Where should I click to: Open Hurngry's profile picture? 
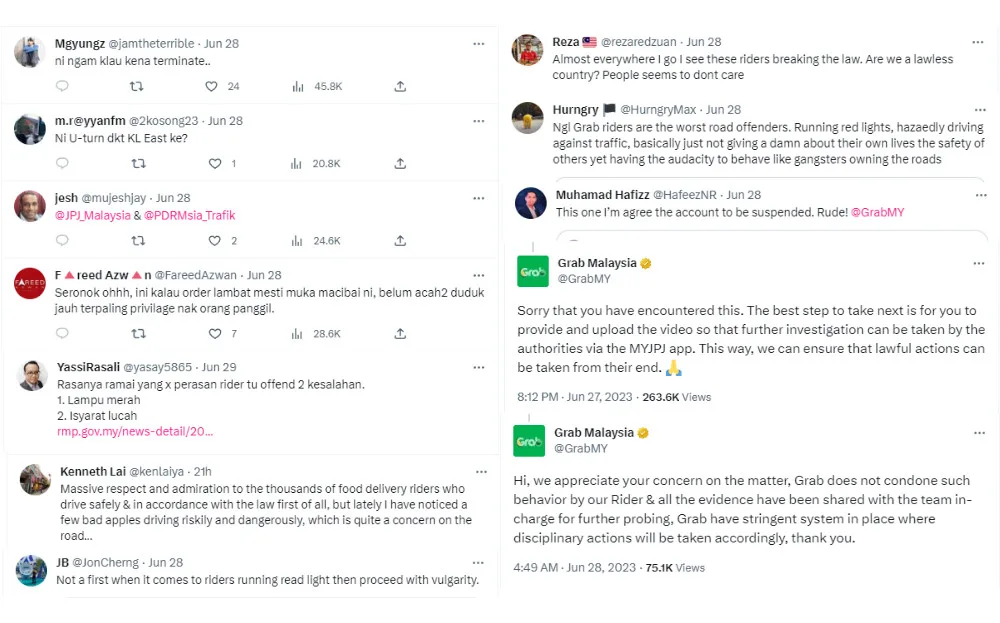tap(528, 118)
